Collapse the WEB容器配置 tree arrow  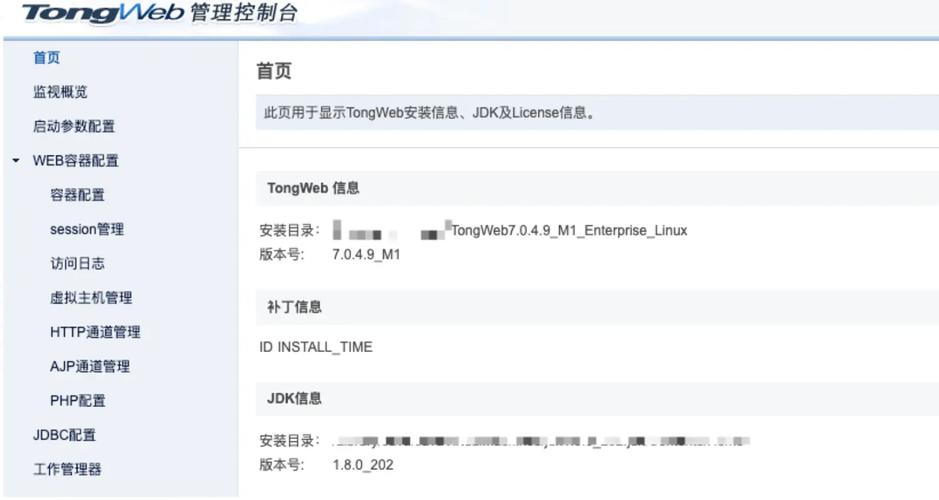click(16, 160)
